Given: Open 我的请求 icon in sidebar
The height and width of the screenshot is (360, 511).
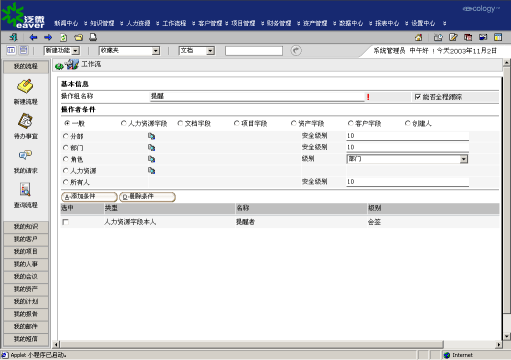Looking at the screenshot, I should [x=25, y=155].
